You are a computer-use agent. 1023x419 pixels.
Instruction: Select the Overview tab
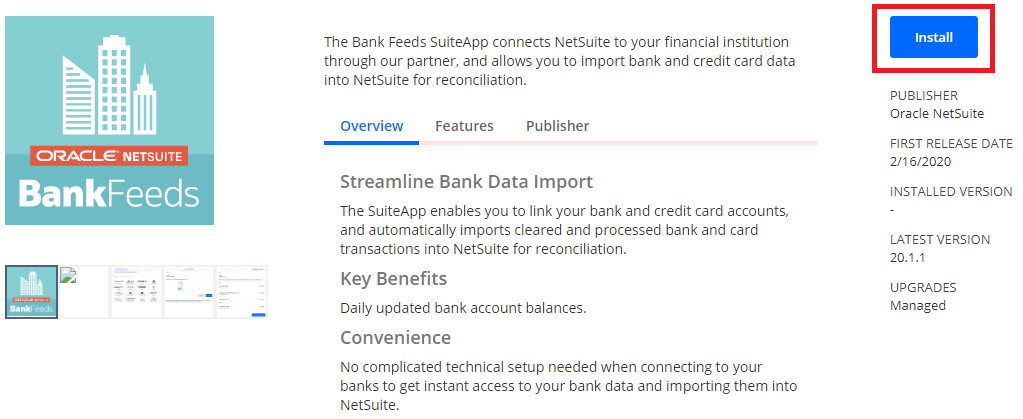(x=372, y=126)
